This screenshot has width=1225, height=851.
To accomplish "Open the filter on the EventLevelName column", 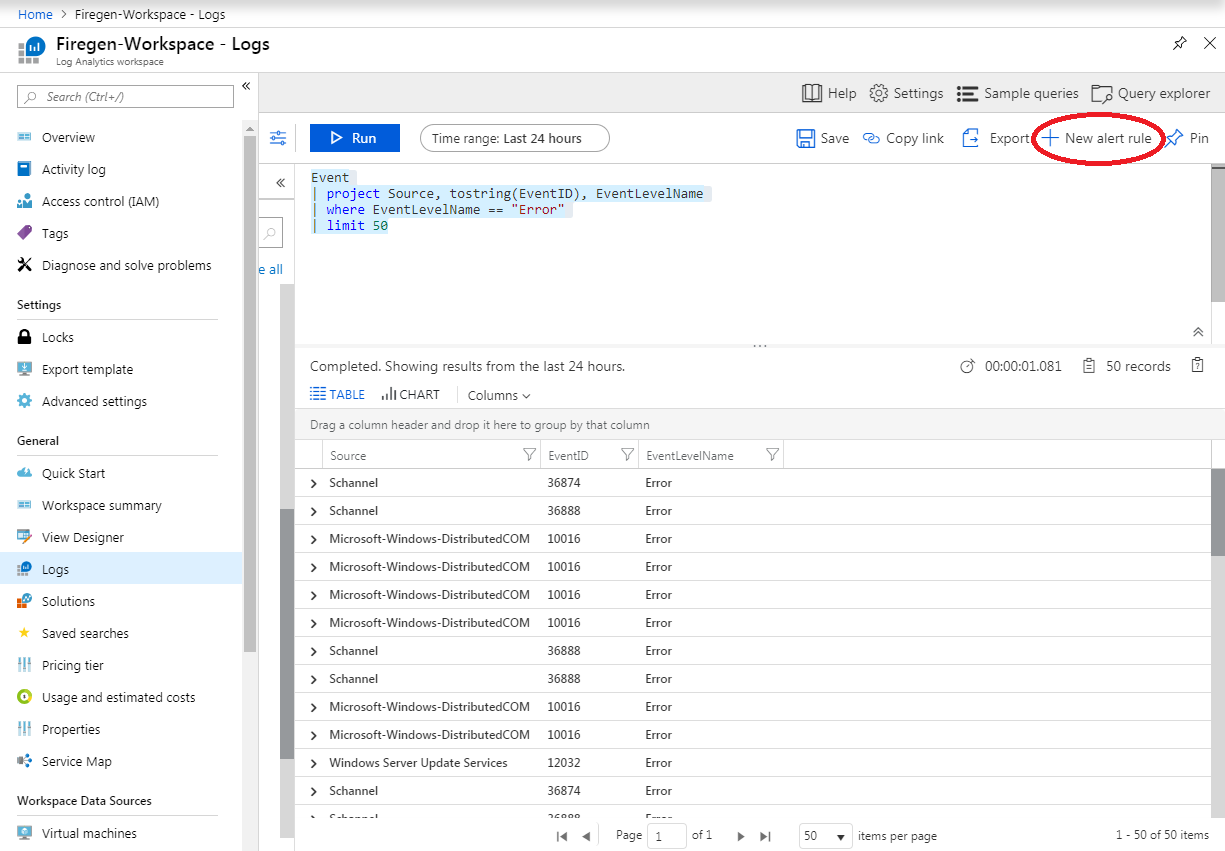I will pyautogui.click(x=771, y=454).
